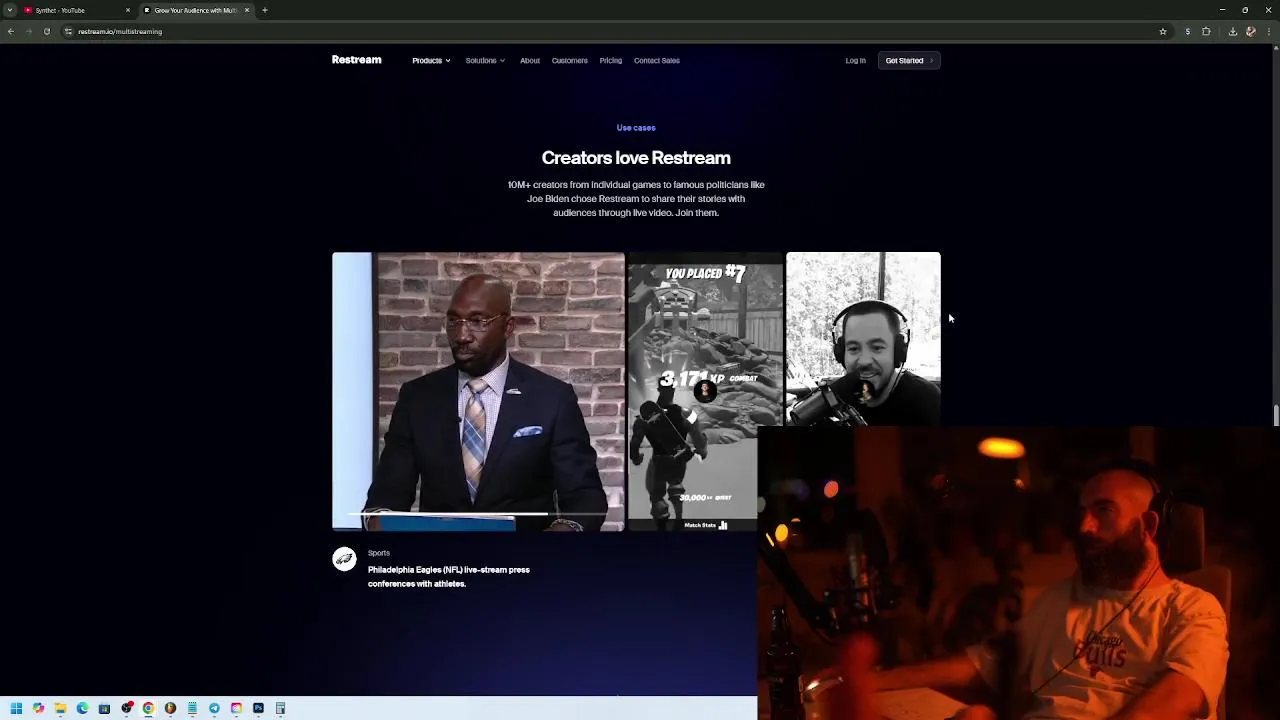The width and height of the screenshot is (1280, 720).
Task: View site information icon in address bar
Action: [68, 31]
